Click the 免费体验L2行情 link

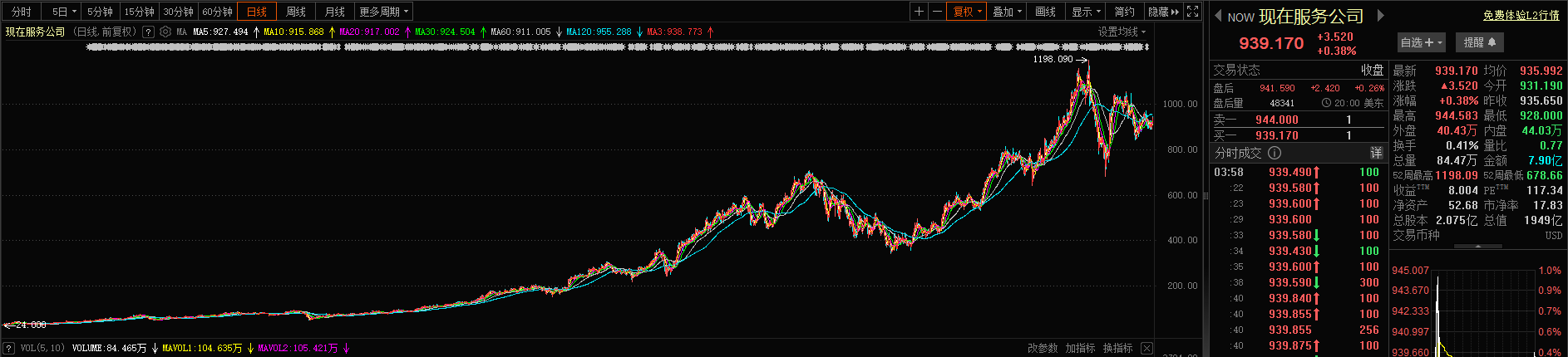pyautogui.click(x=1521, y=15)
